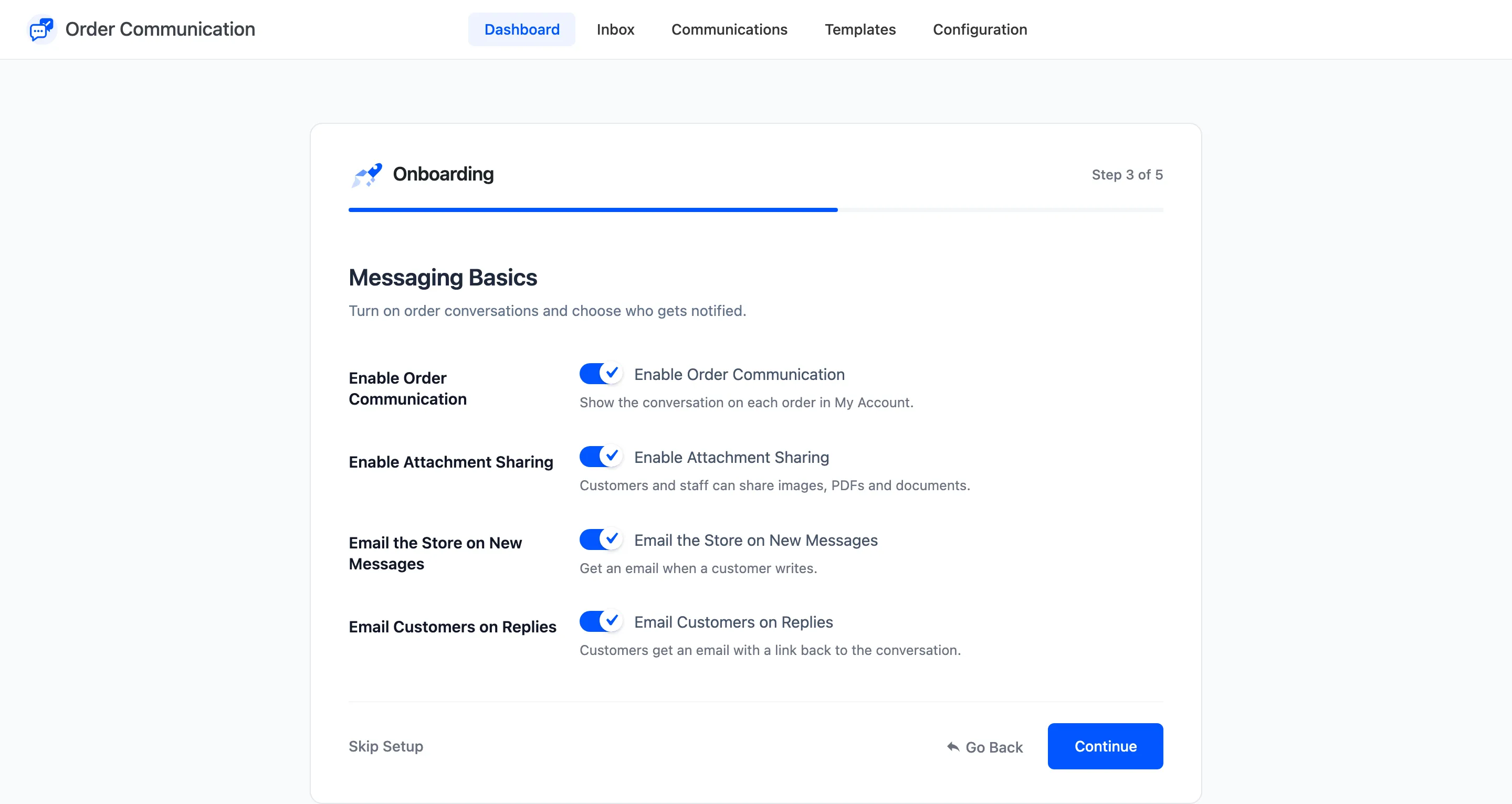Click the 'Step 3 of 5' indicator
Image resolution: width=1512 pixels, height=804 pixels.
[x=1127, y=175]
